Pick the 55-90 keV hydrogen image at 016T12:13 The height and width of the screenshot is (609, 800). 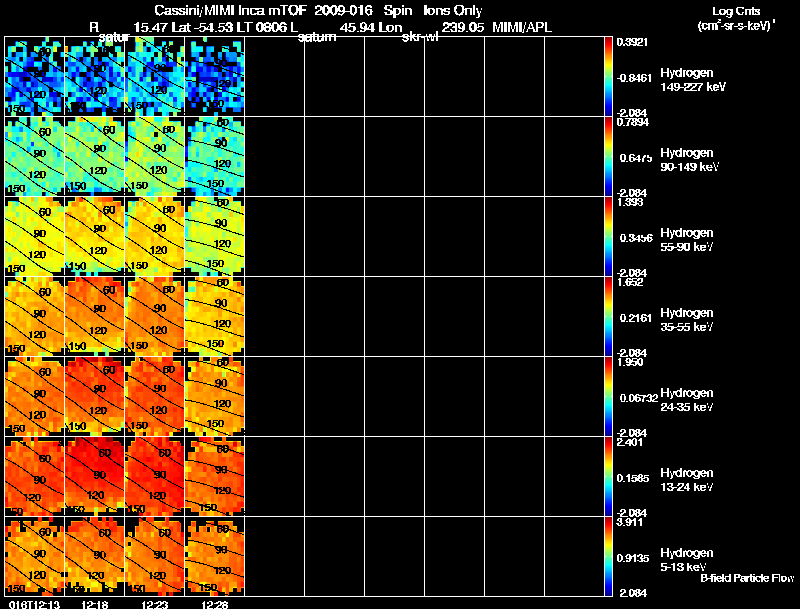[x=35, y=237]
